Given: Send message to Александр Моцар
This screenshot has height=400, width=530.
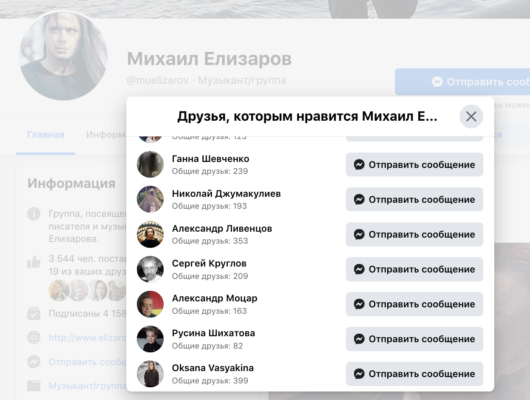Looking at the screenshot, I should pyautogui.click(x=414, y=304).
